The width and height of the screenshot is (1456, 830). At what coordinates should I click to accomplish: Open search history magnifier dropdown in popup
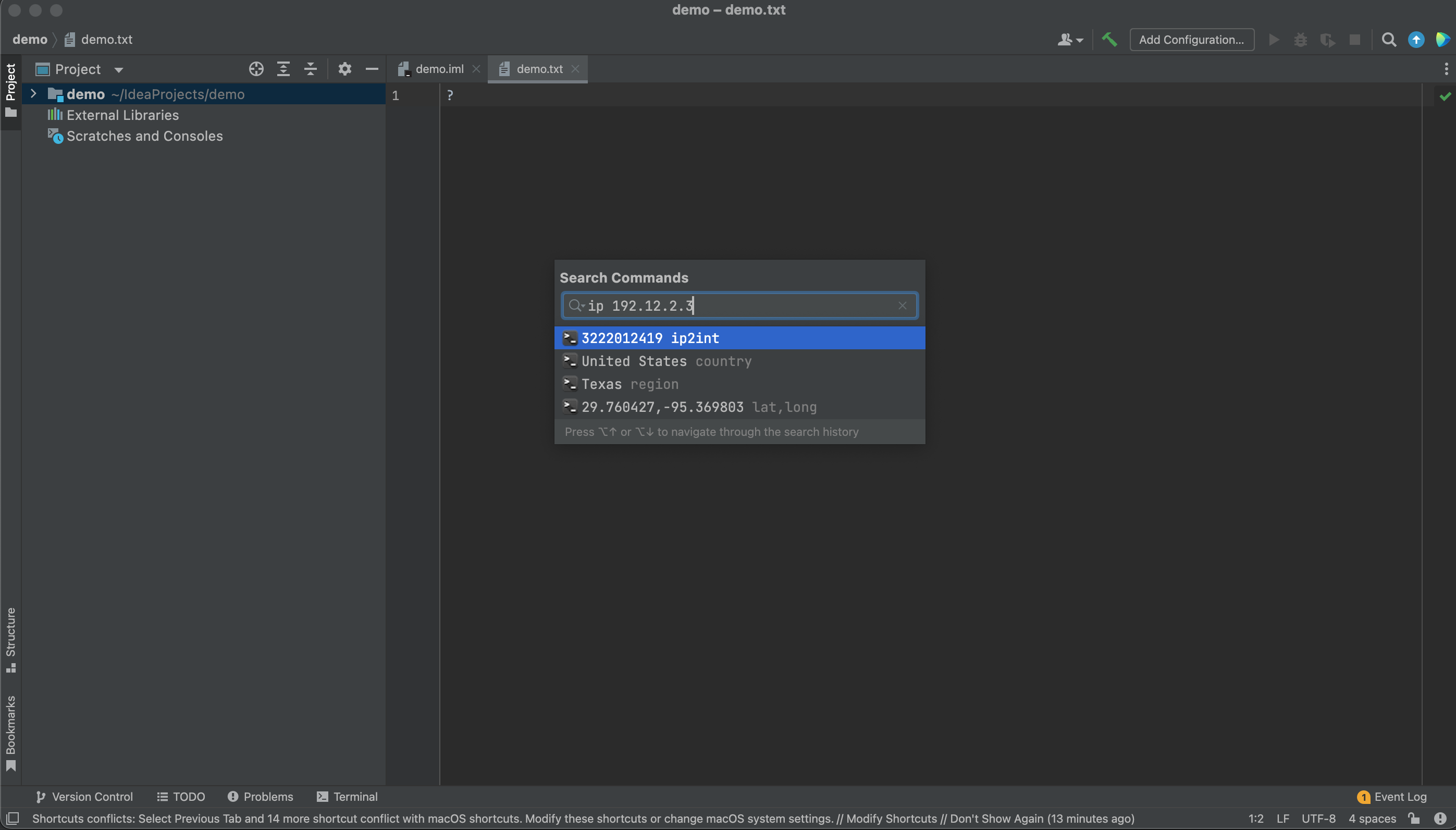pos(576,306)
